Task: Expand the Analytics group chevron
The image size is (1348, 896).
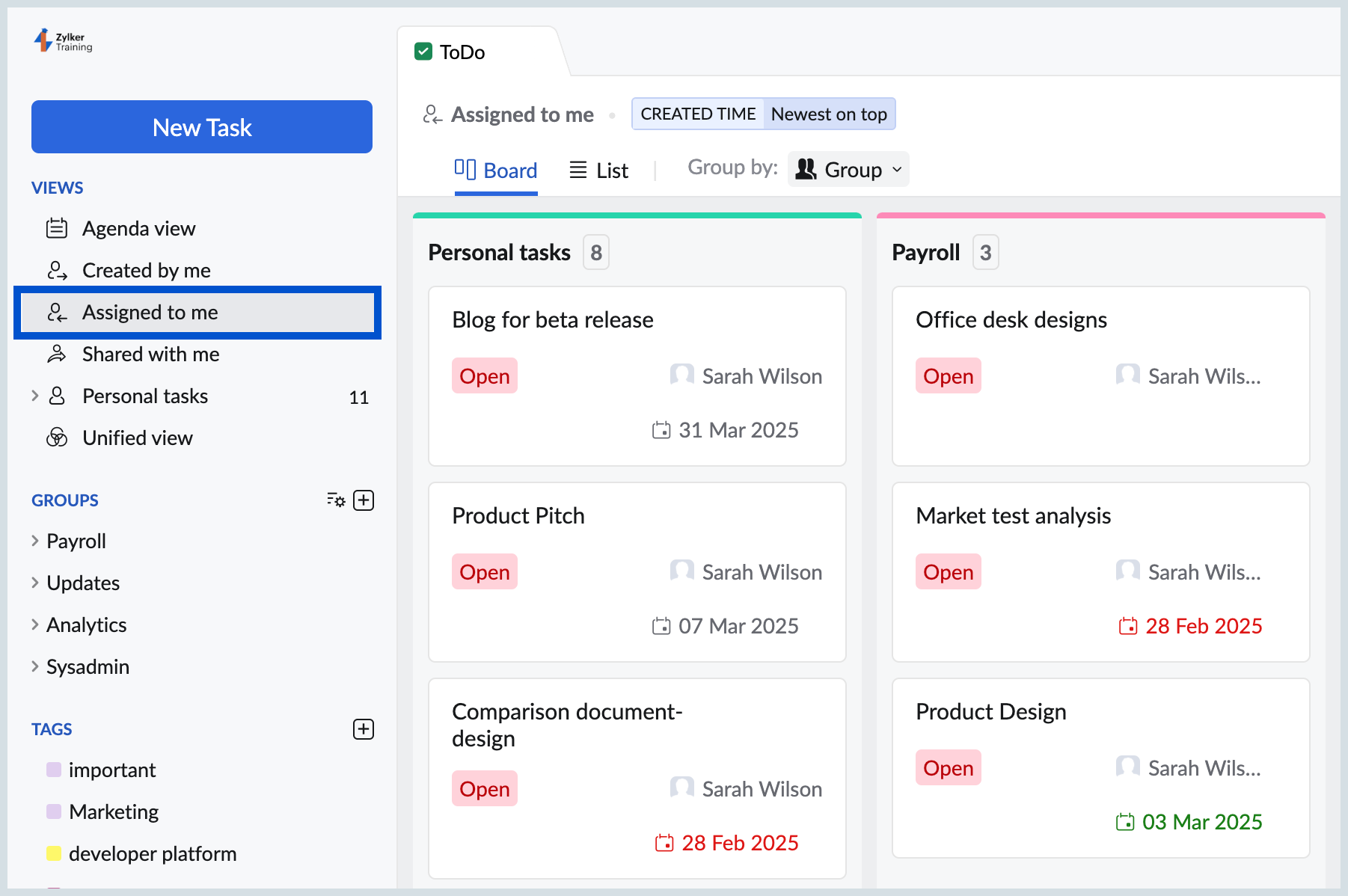Action: tap(34, 625)
